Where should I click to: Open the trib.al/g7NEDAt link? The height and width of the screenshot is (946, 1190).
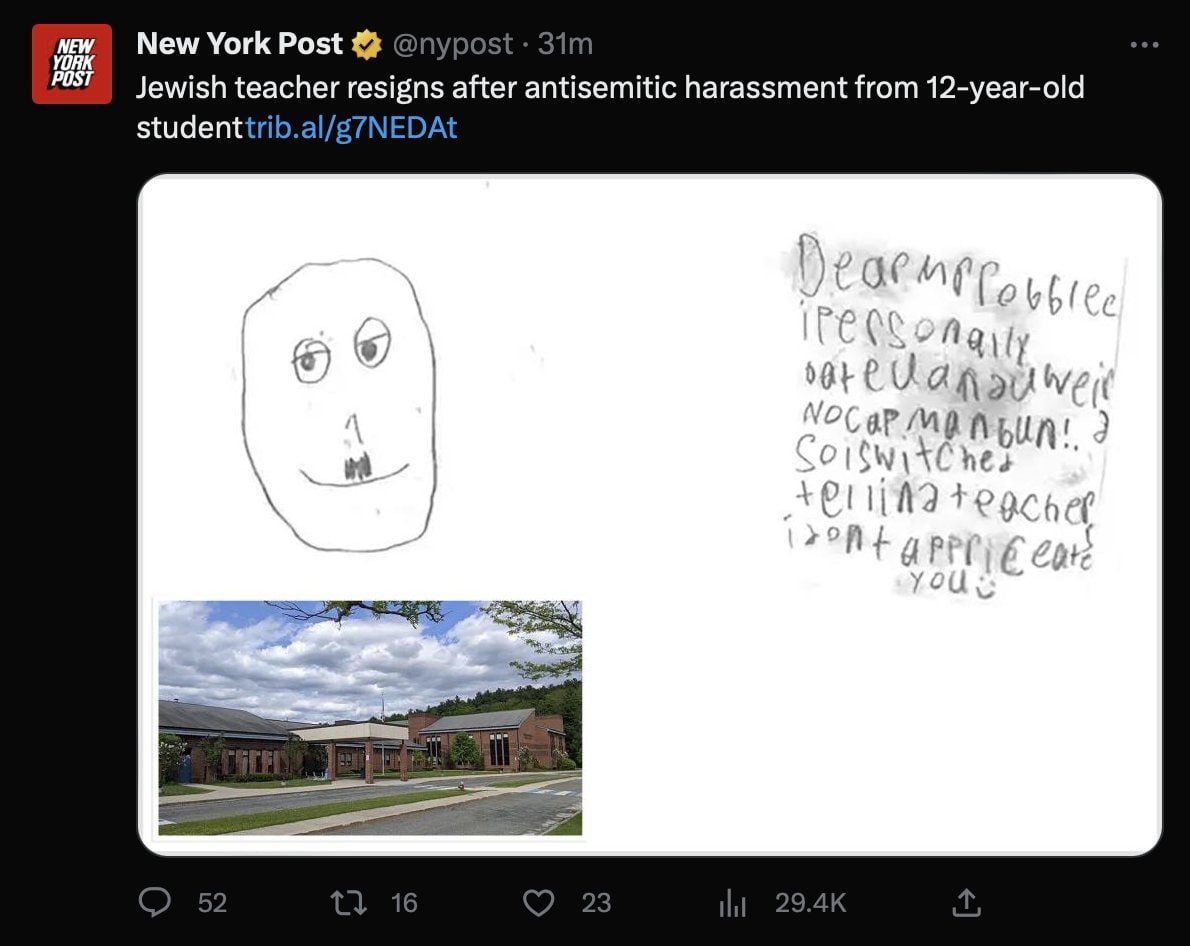tap(351, 128)
